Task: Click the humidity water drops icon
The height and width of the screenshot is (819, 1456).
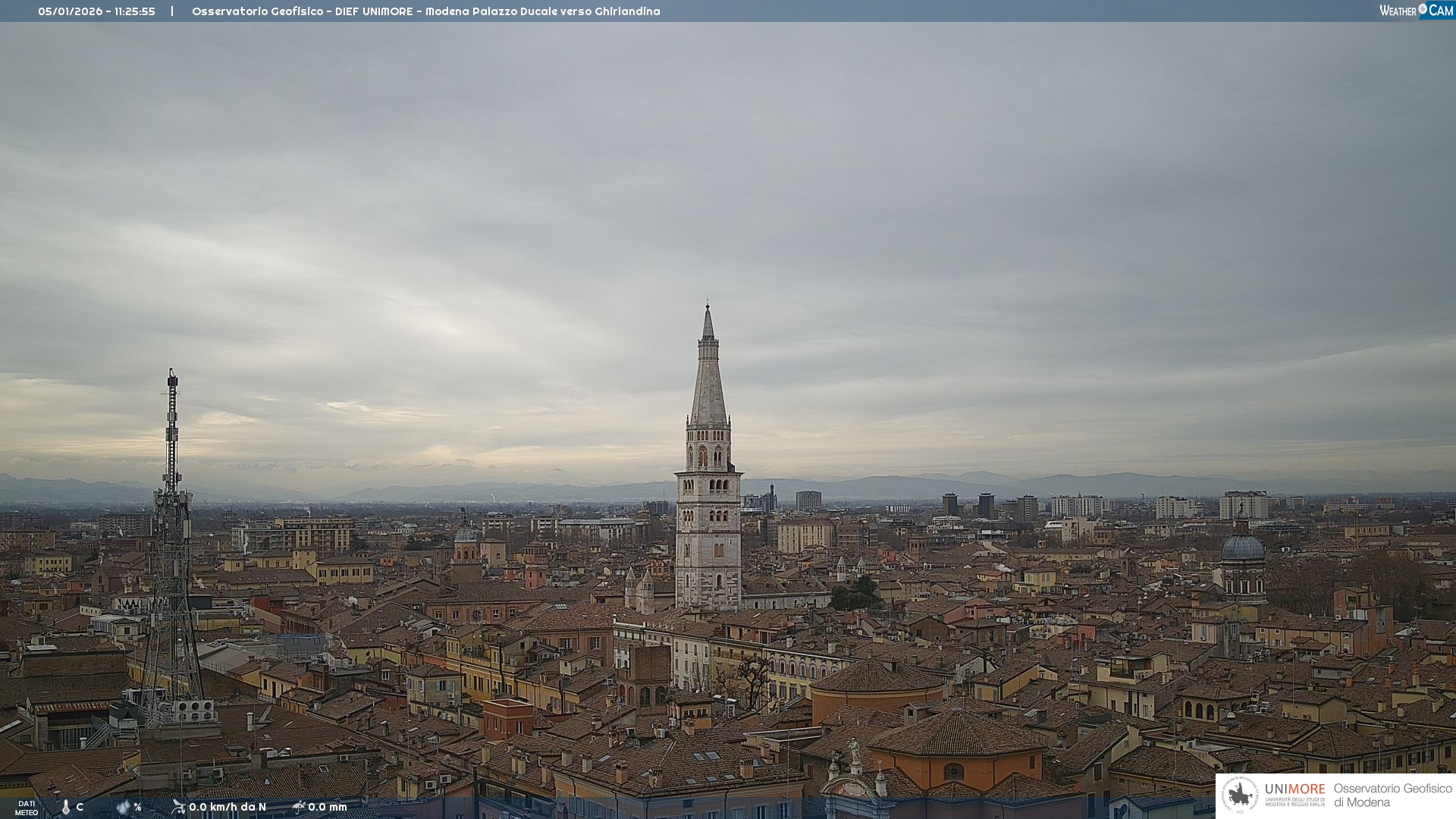Action: pos(124,808)
